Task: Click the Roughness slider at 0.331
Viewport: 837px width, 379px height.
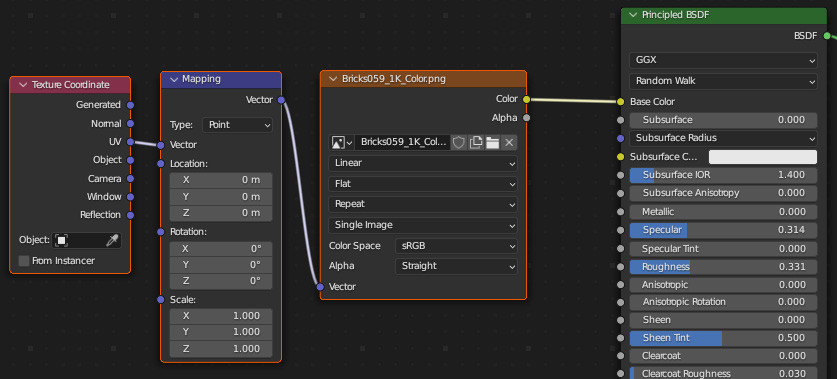Action: pos(723,266)
